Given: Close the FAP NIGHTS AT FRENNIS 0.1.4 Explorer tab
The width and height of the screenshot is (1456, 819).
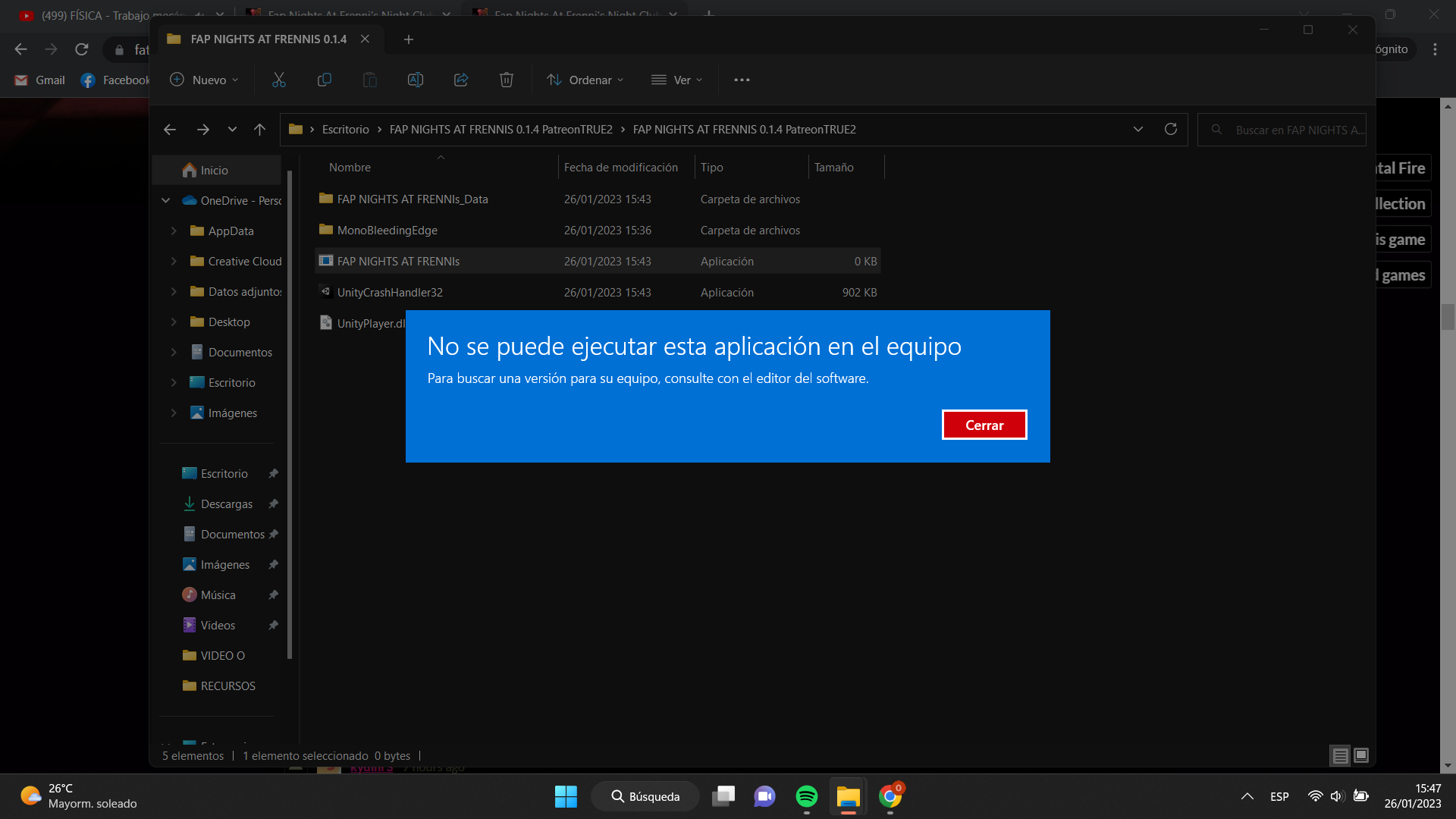Looking at the screenshot, I should click(x=365, y=39).
